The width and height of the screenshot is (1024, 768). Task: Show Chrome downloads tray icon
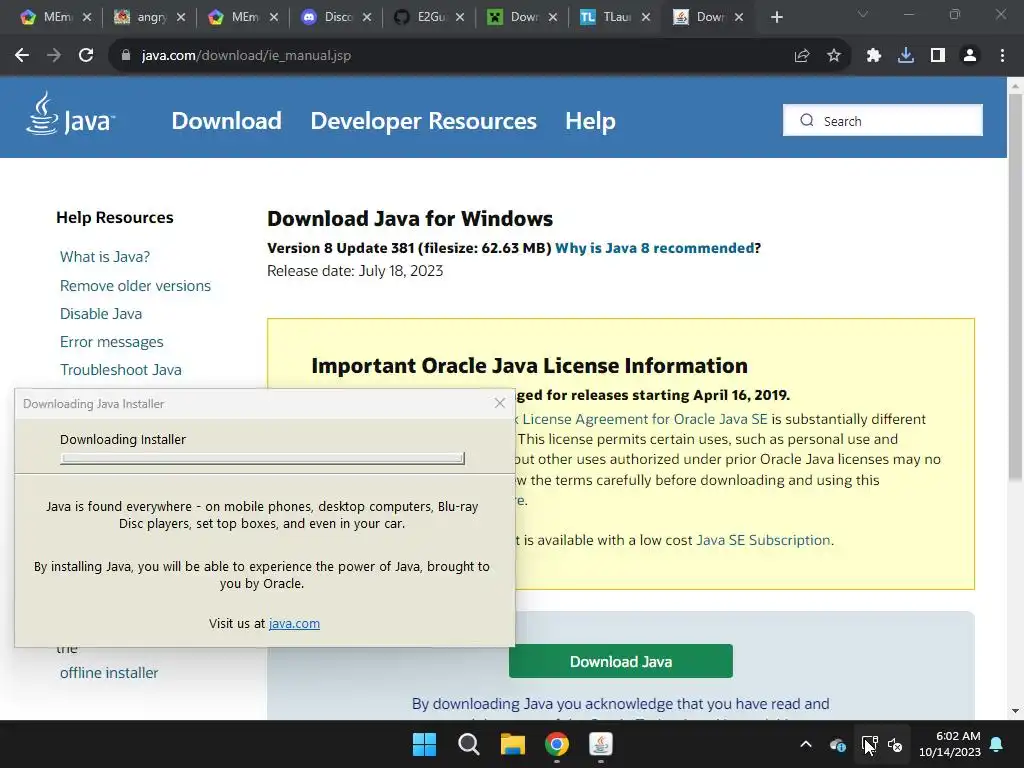[906, 56]
